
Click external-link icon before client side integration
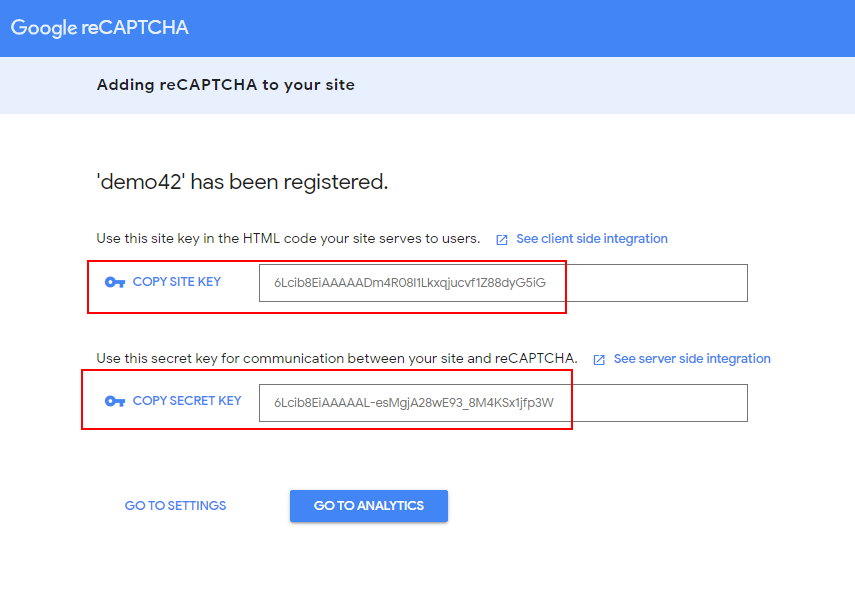(x=502, y=240)
